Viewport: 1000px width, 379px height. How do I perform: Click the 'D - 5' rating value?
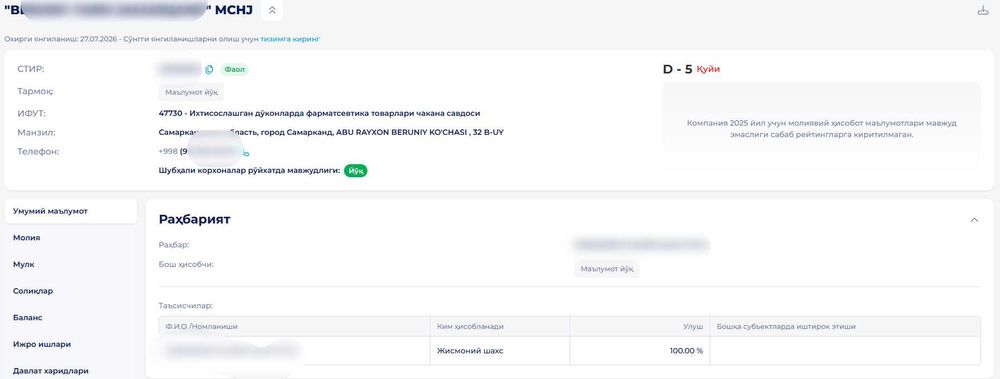click(677, 70)
